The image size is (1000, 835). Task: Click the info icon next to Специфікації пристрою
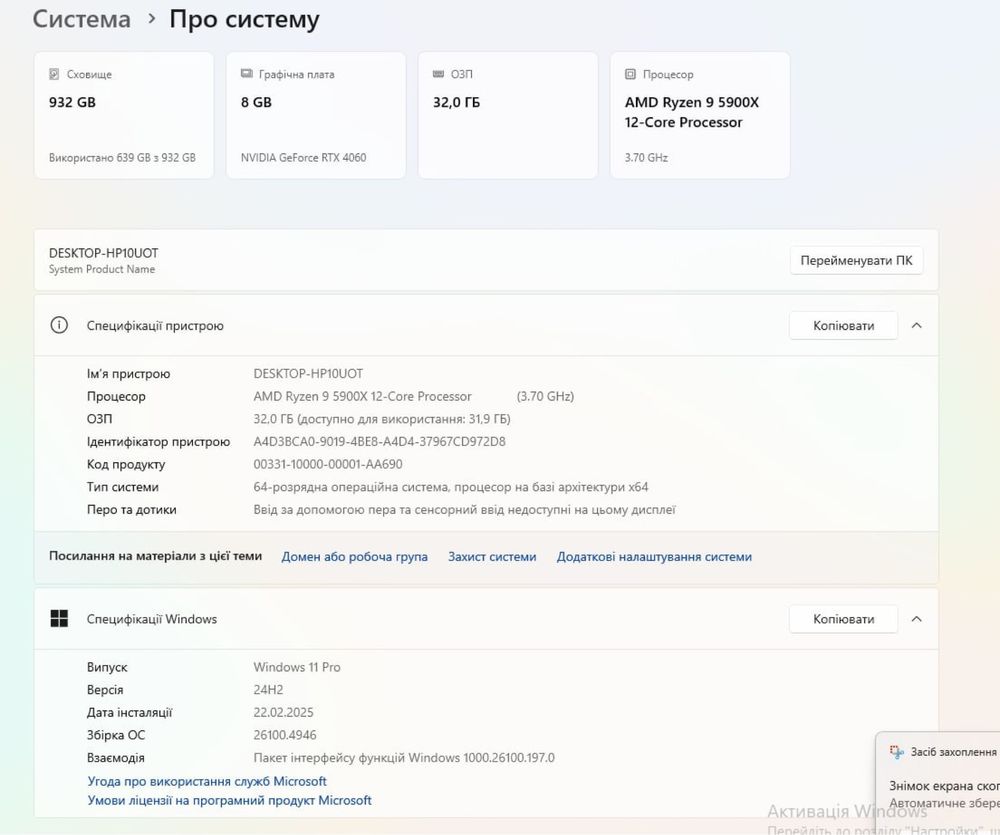(59, 325)
